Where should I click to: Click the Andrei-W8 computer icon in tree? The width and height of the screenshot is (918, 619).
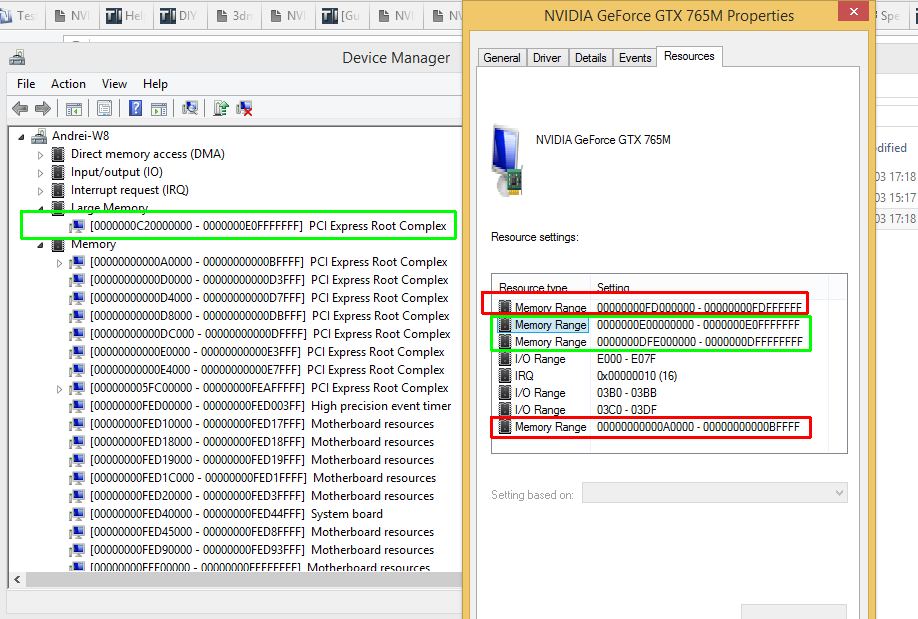tap(39, 136)
